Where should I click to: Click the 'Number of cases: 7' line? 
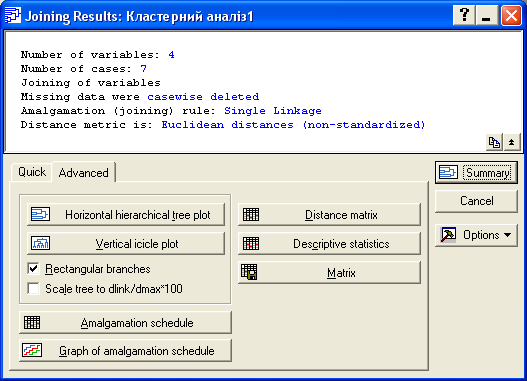[84, 69]
